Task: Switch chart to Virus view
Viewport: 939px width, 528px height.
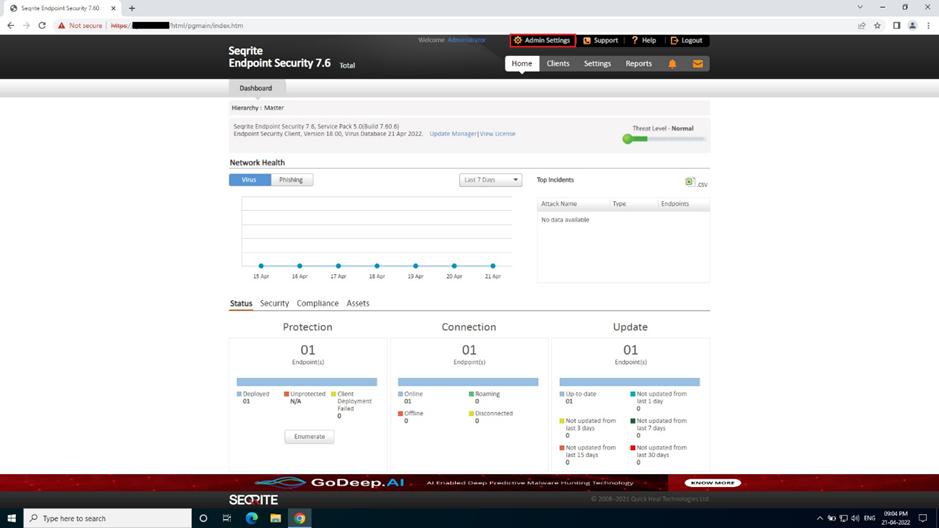Action: pos(249,180)
